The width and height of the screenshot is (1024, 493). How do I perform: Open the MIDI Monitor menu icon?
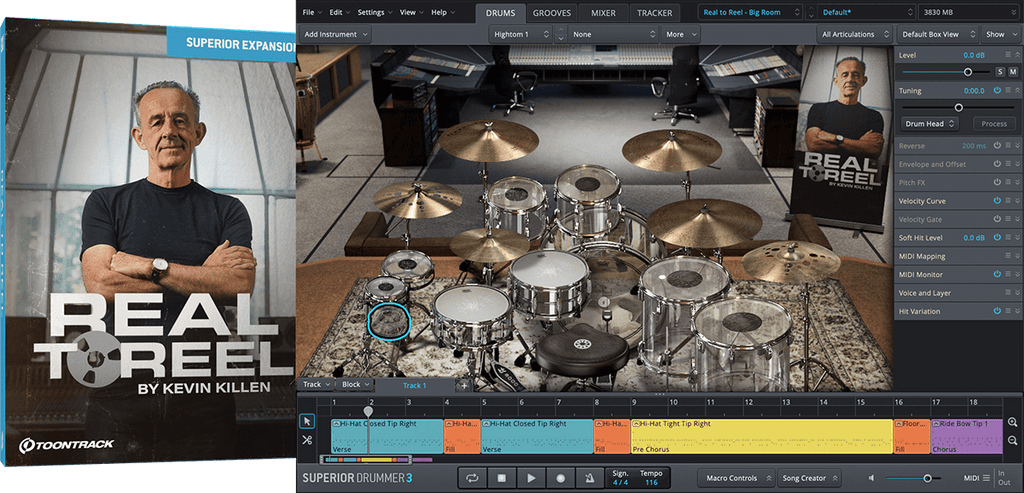(1008, 274)
